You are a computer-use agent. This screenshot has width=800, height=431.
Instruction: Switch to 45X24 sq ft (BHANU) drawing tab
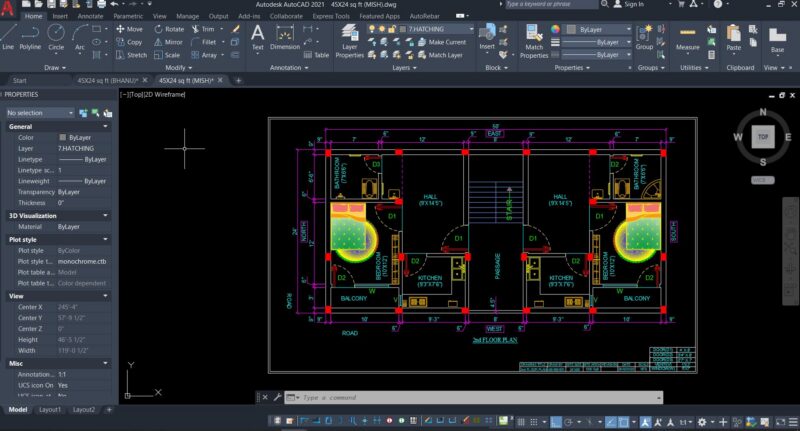point(108,81)
